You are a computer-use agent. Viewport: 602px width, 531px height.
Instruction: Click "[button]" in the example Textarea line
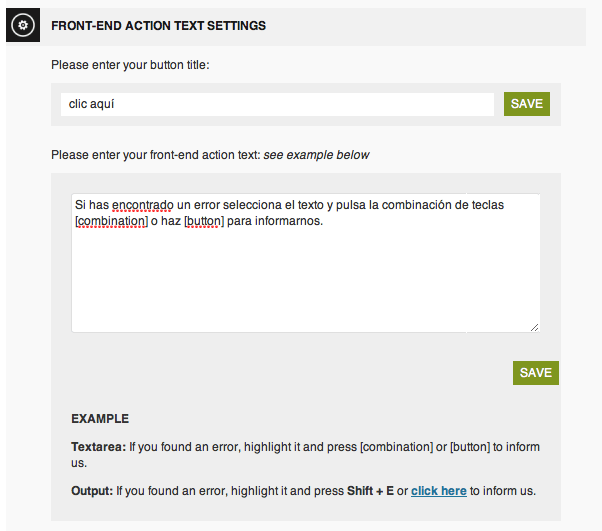tap(470, 447)
